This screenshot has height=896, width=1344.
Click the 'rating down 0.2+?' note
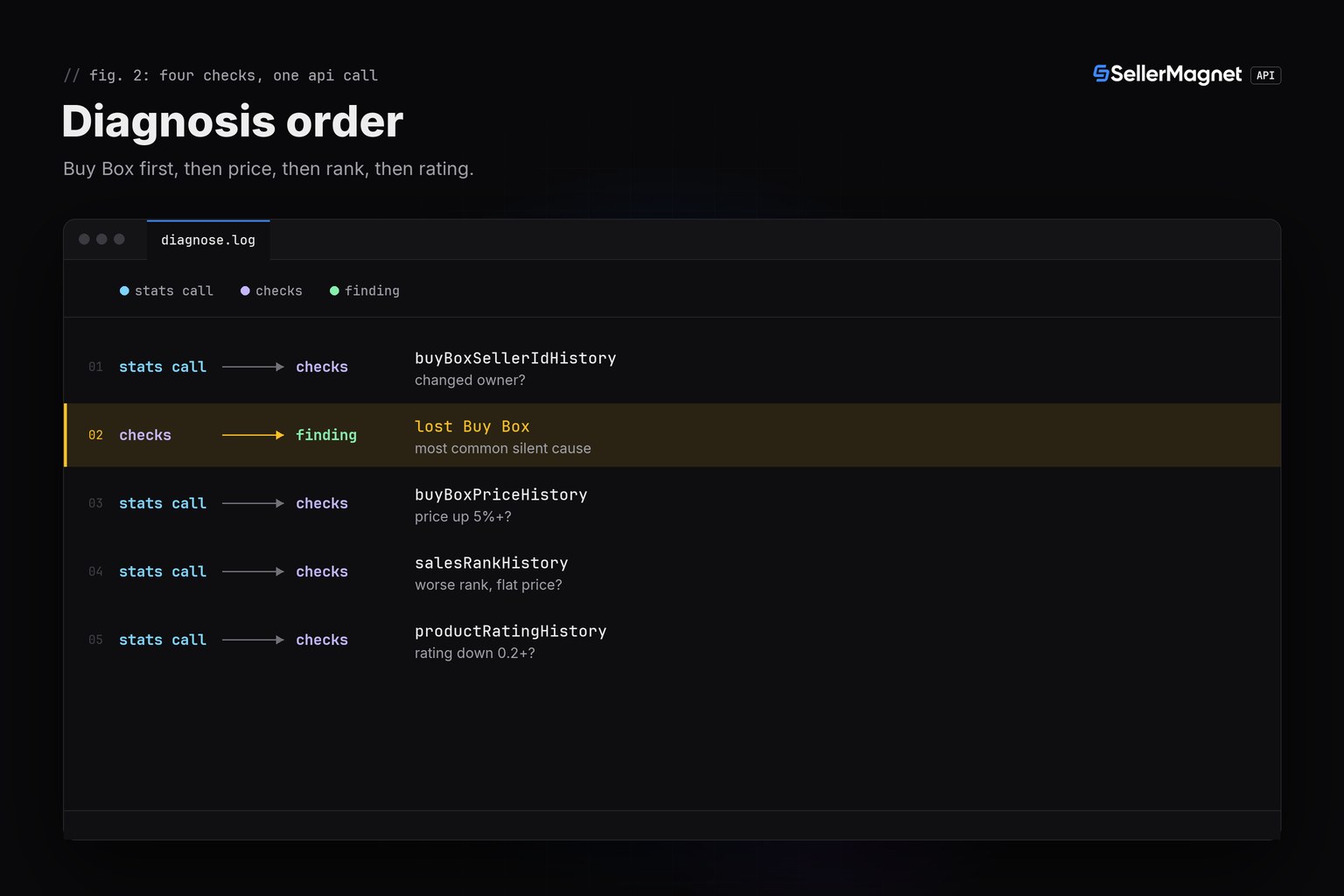[475, 653]
